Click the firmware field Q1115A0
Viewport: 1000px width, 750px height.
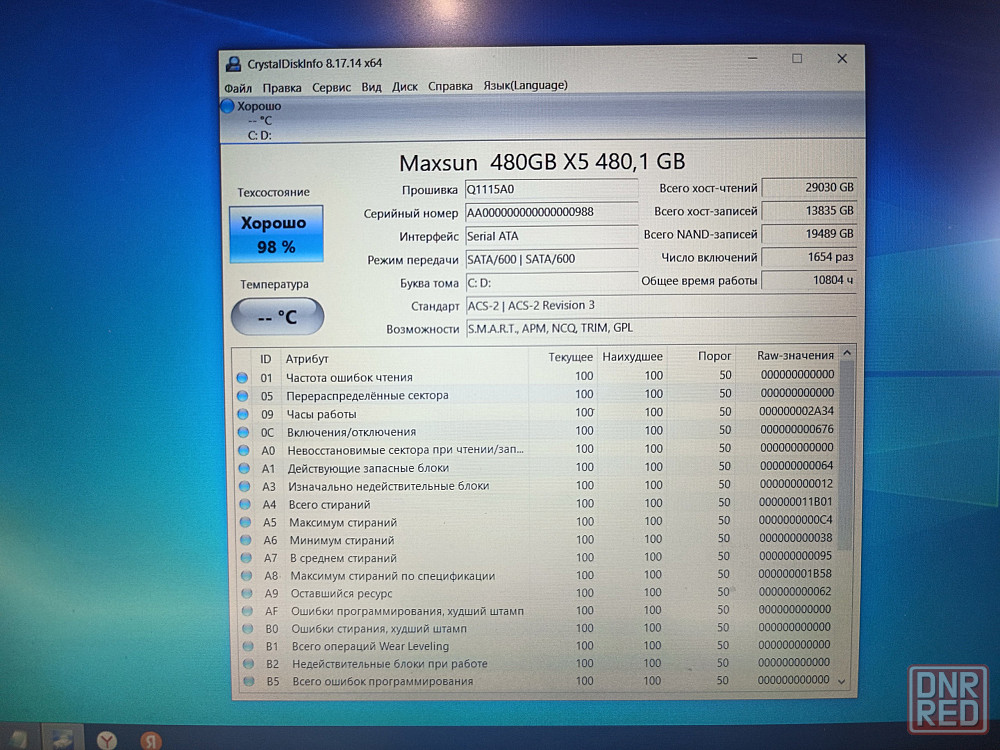coord(551,189)
